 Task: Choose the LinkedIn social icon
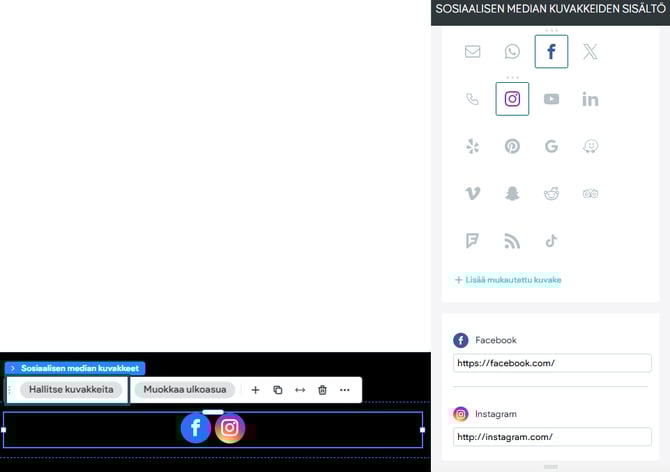590,99
